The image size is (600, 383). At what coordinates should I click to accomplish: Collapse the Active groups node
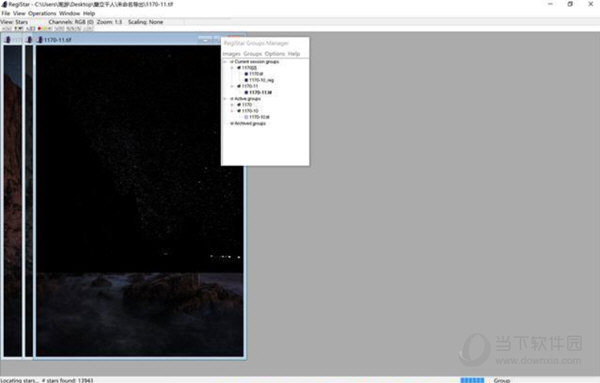pos(225,99)
